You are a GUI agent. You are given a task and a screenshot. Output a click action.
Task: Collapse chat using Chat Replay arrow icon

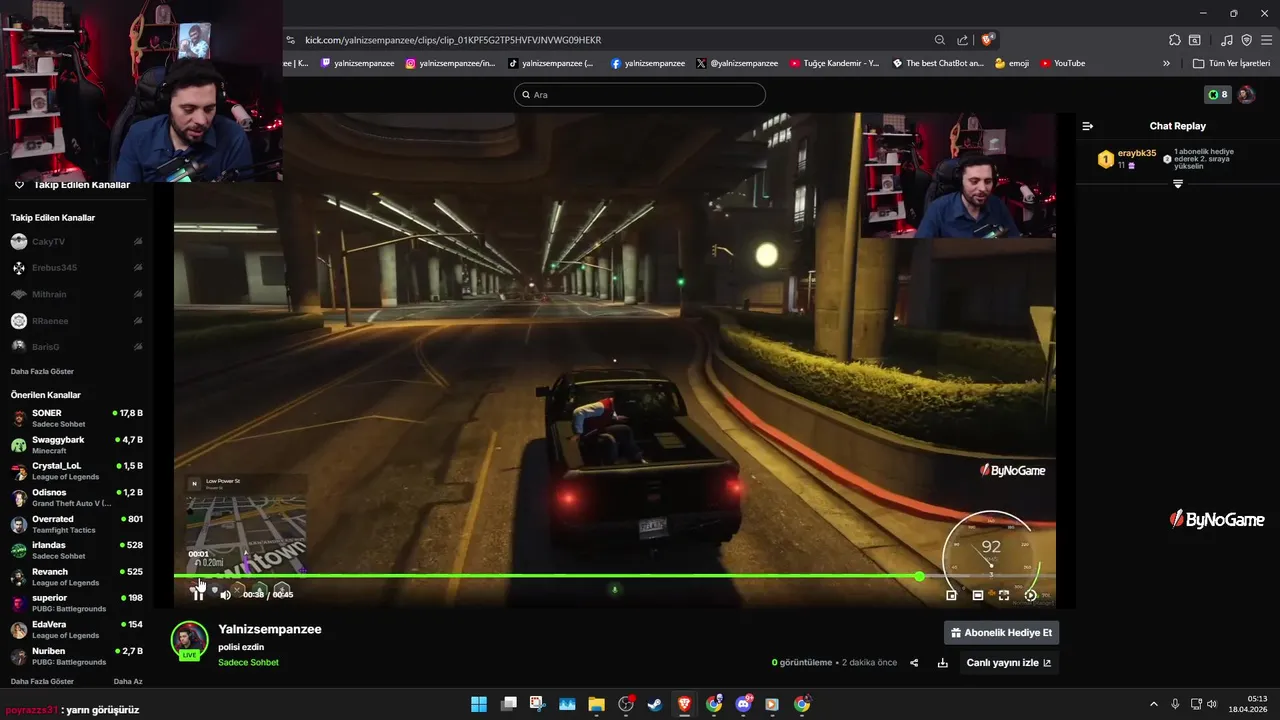1088,126
